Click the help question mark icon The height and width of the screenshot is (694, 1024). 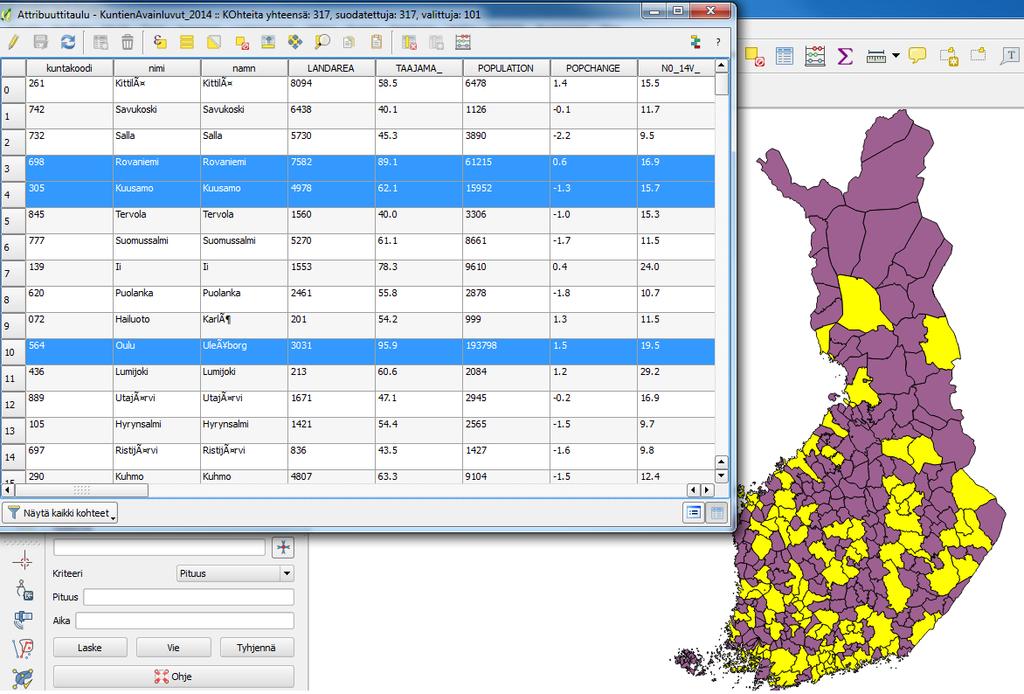(718, 42)
